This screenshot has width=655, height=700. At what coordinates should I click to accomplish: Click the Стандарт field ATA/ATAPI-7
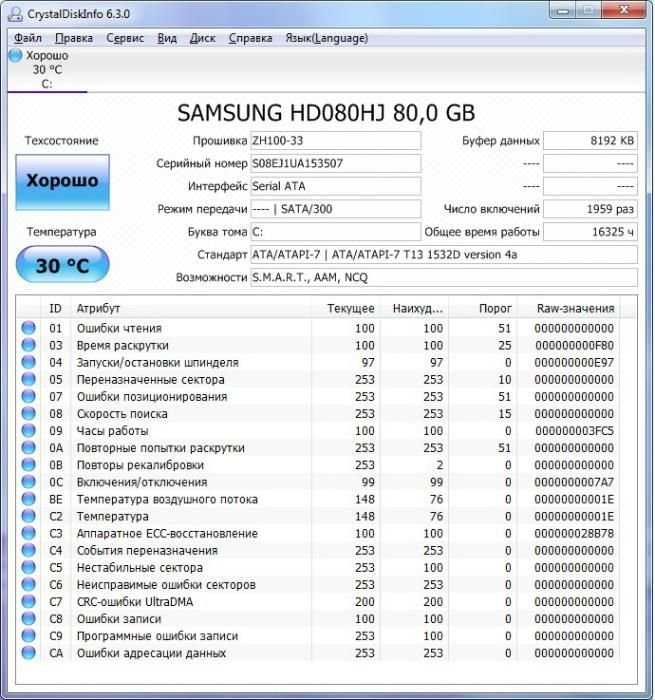(444, 254)
